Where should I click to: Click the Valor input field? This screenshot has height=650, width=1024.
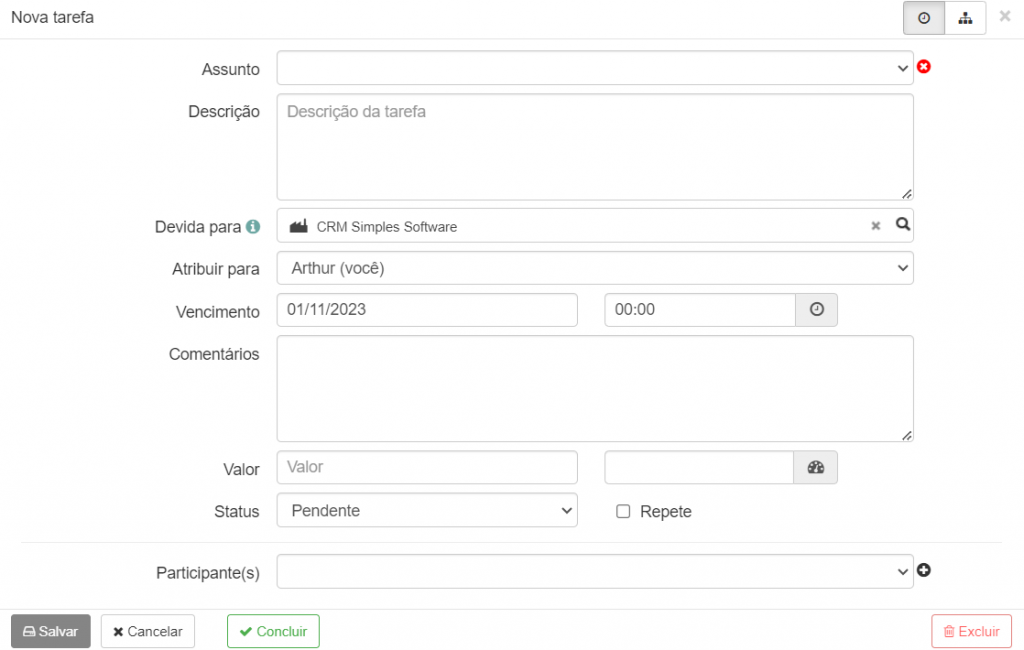point(427,467)
